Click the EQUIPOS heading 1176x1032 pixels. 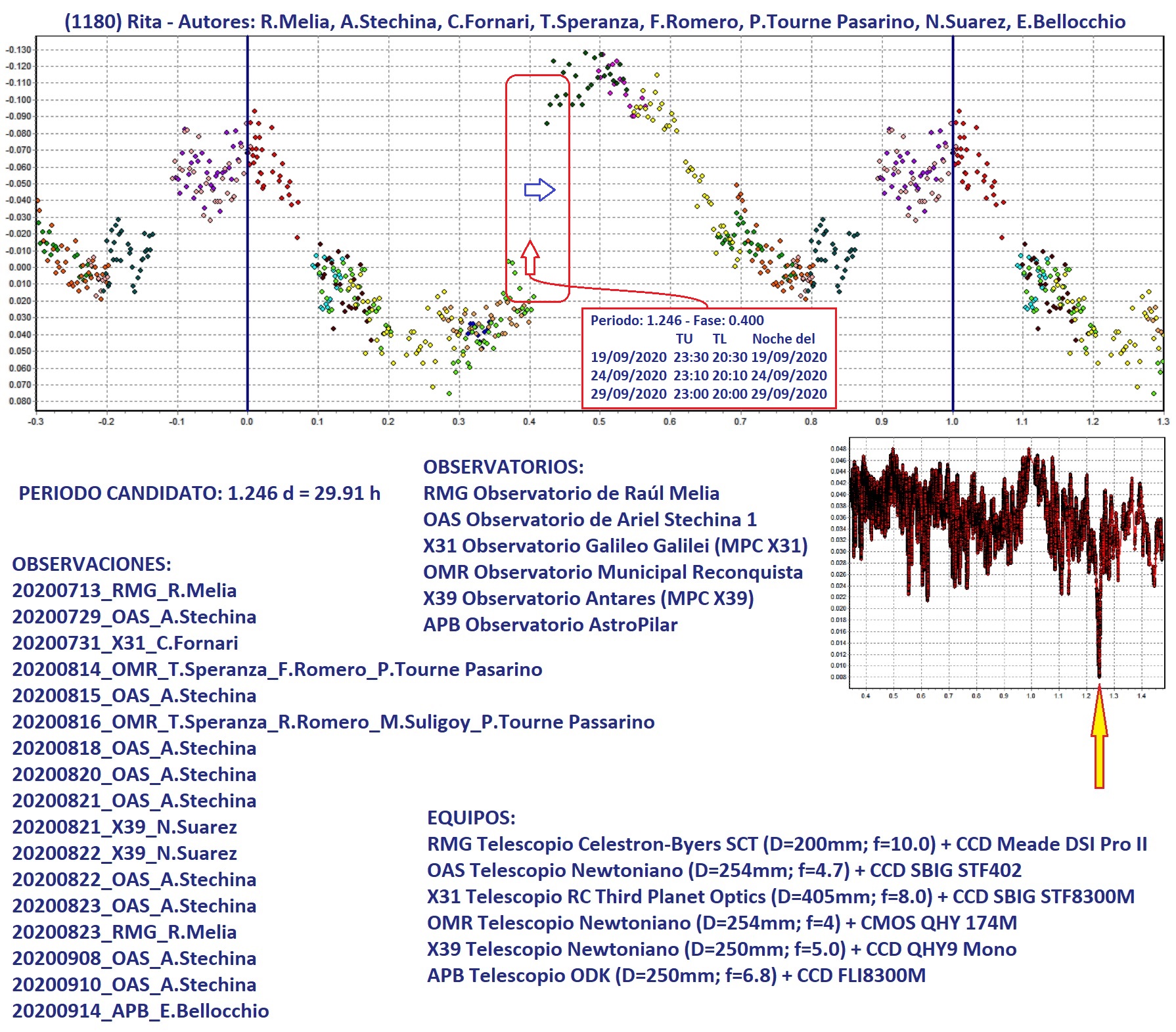[471, 818]
